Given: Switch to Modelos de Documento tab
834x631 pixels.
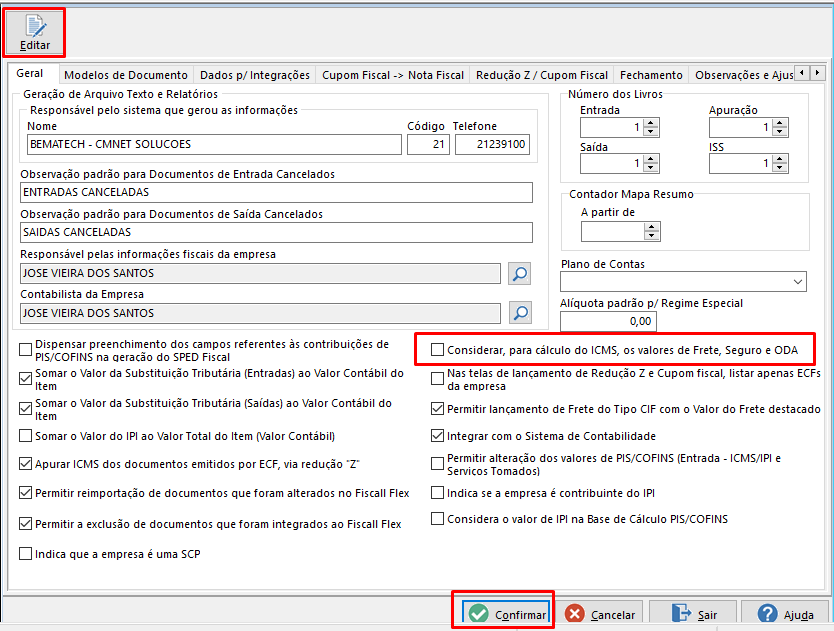Looking at the screenshot, I should [126, 75].
